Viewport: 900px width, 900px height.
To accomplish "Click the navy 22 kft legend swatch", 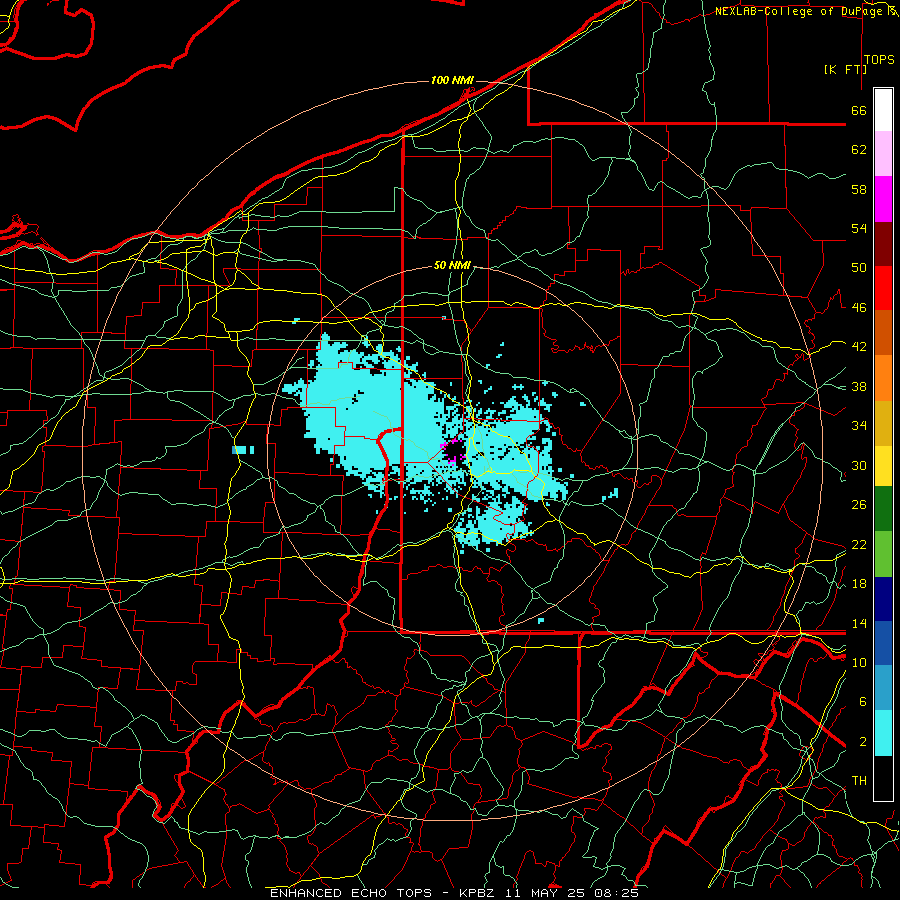I will coord(883,599).
